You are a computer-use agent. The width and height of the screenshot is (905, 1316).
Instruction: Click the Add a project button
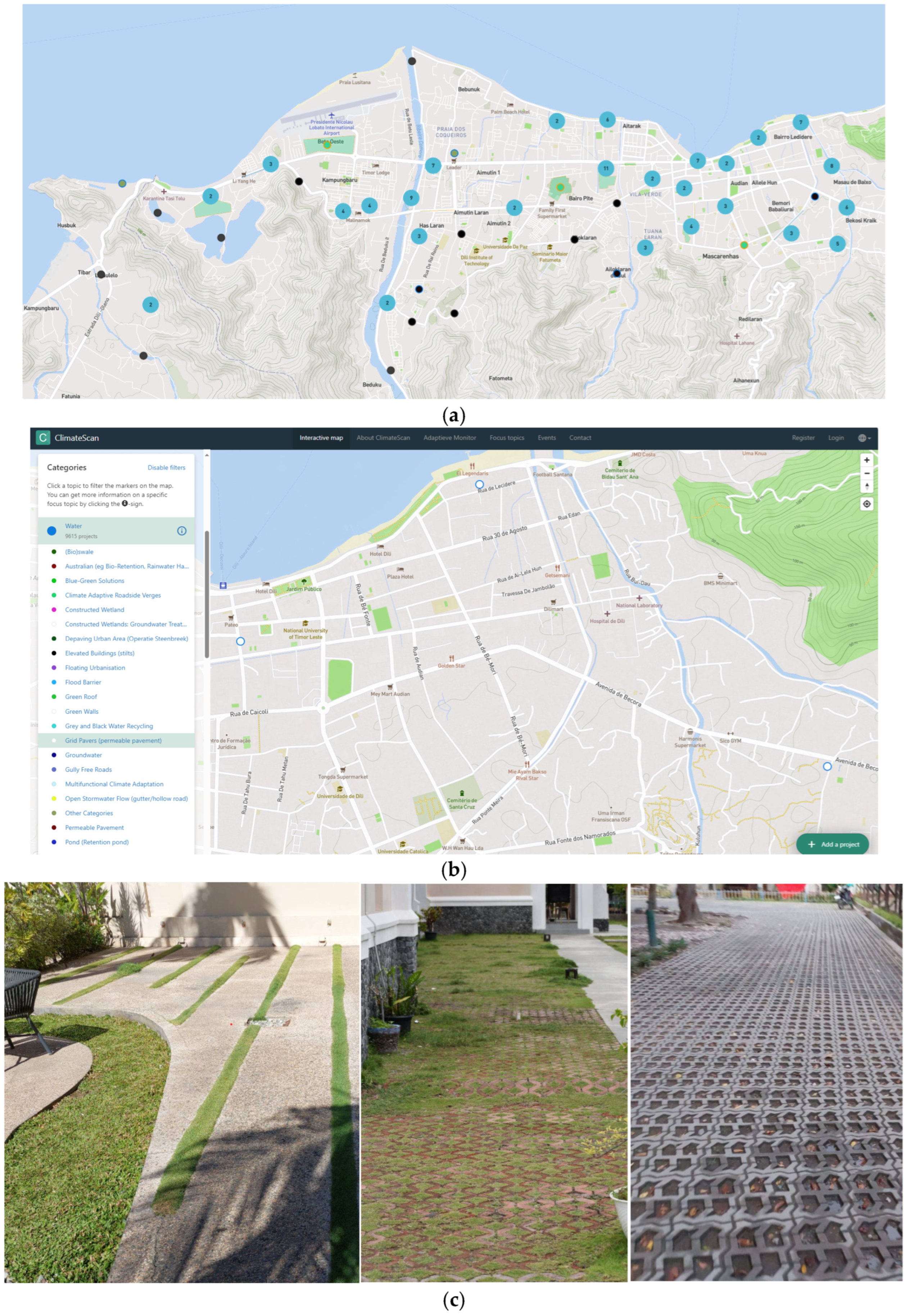pos(832,844)
